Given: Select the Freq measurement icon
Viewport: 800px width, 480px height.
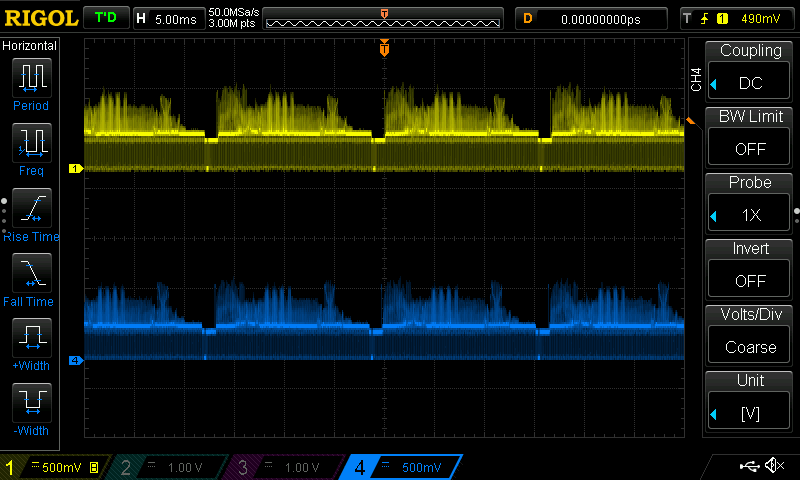Looking at the screenshot, I should tap(32, 142).
